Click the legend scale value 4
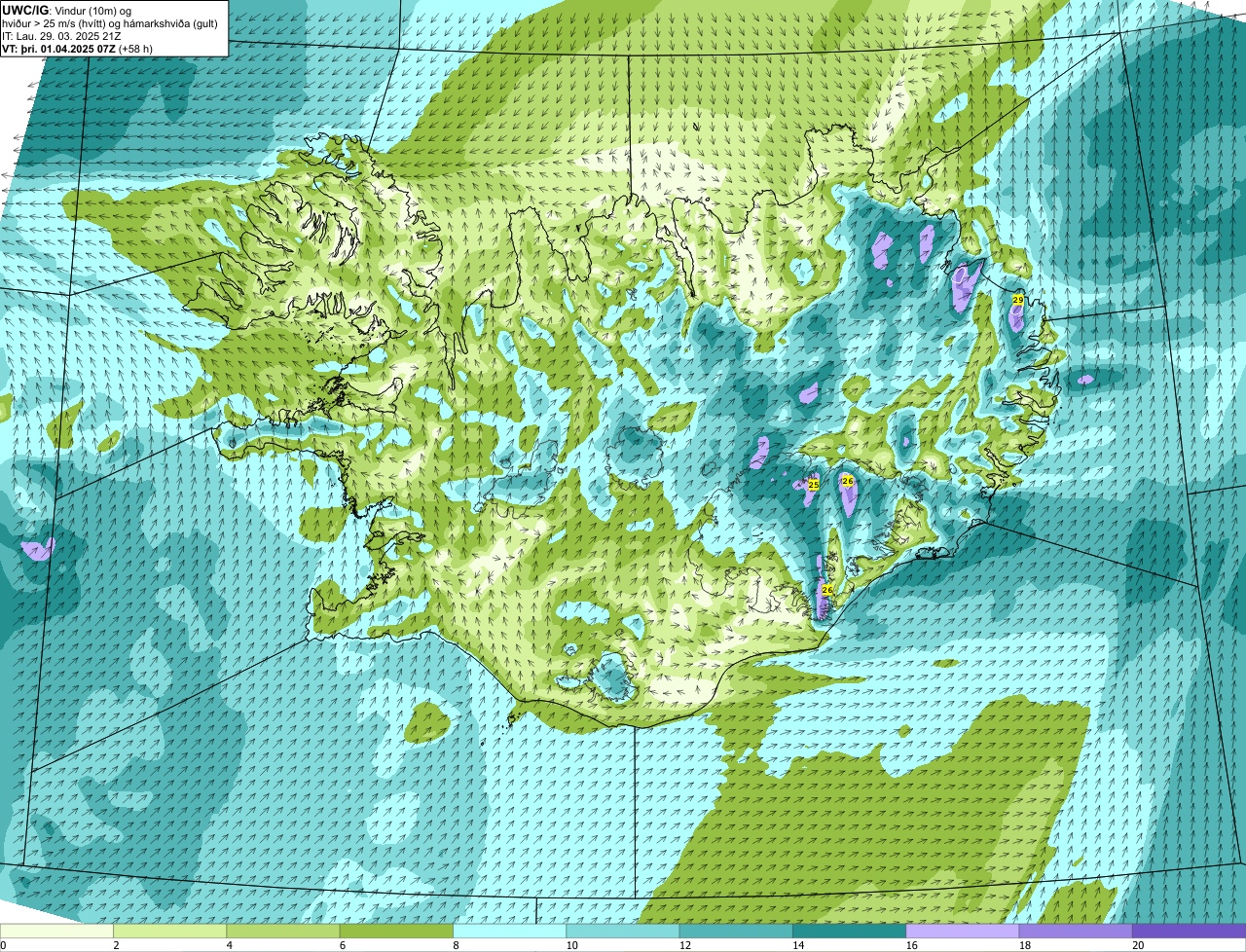This screenshot has width=1246, height=952. click(229, 945)
